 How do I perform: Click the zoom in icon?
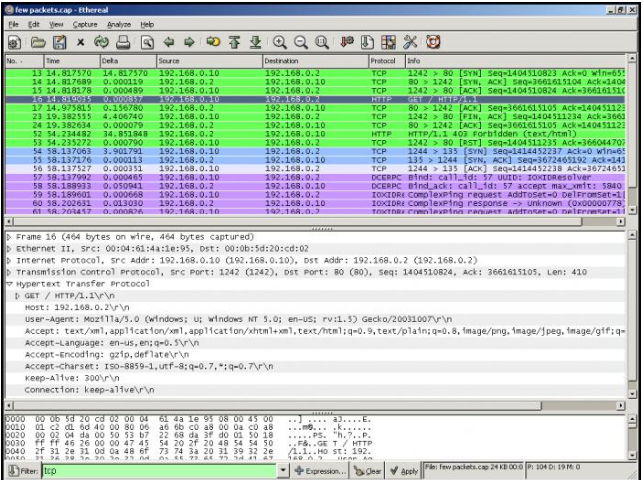tap(280, 42)
